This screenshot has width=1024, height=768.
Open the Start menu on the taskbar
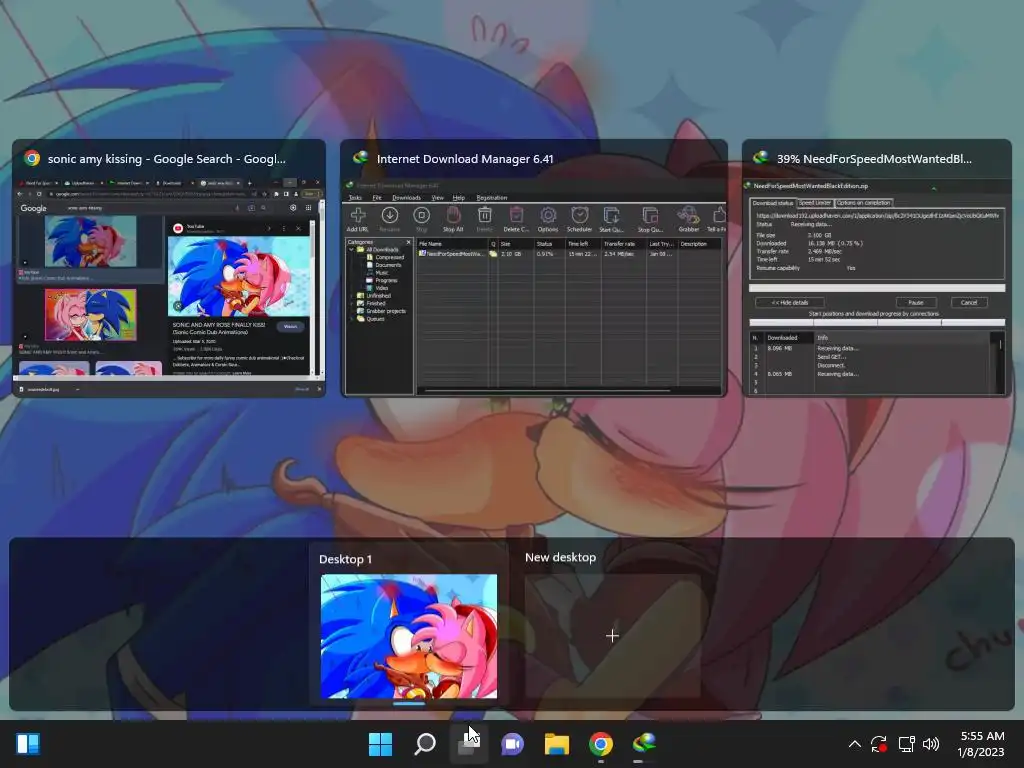coord(380,744)
